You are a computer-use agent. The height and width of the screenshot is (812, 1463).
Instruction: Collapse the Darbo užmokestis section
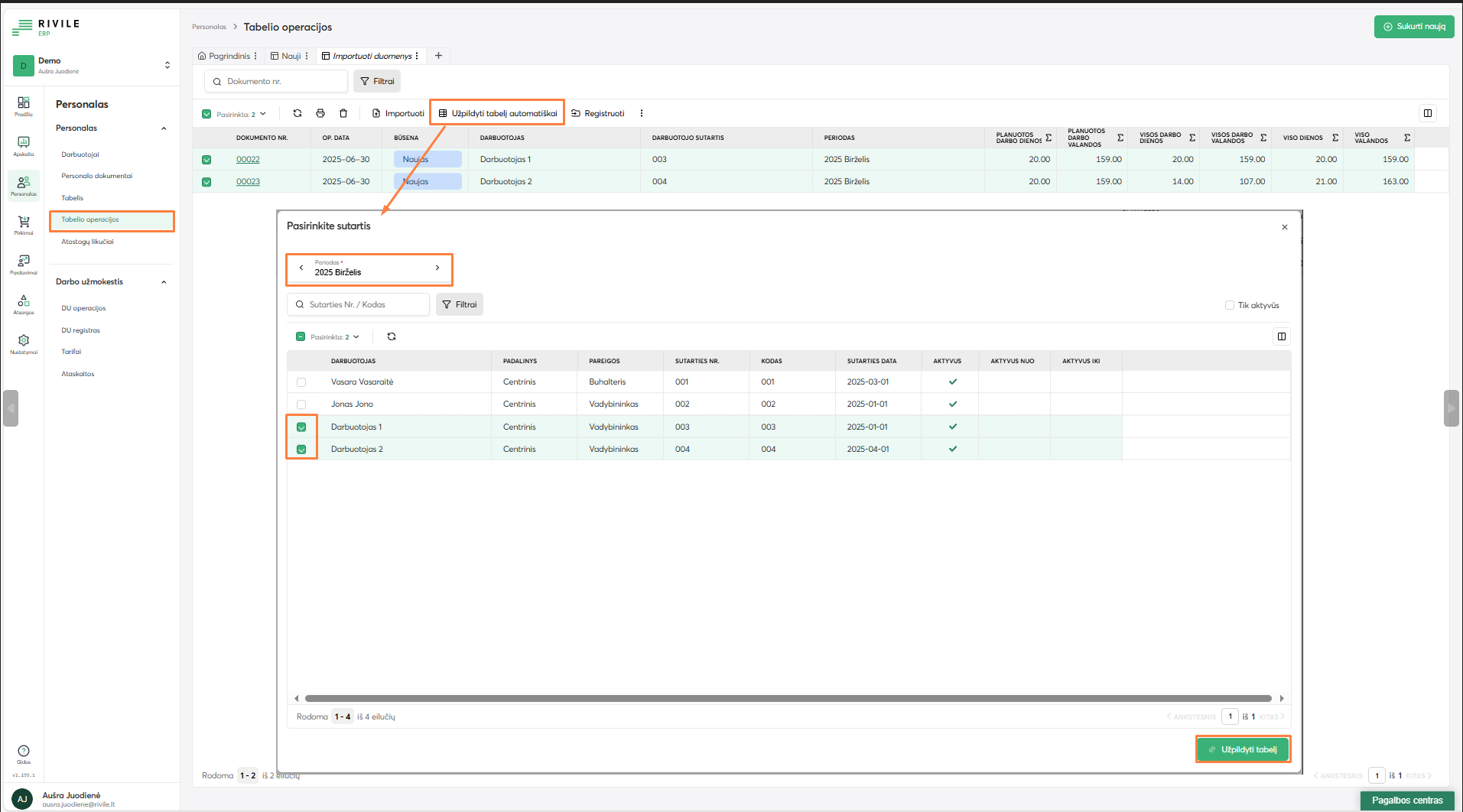[x=164, y=282]
